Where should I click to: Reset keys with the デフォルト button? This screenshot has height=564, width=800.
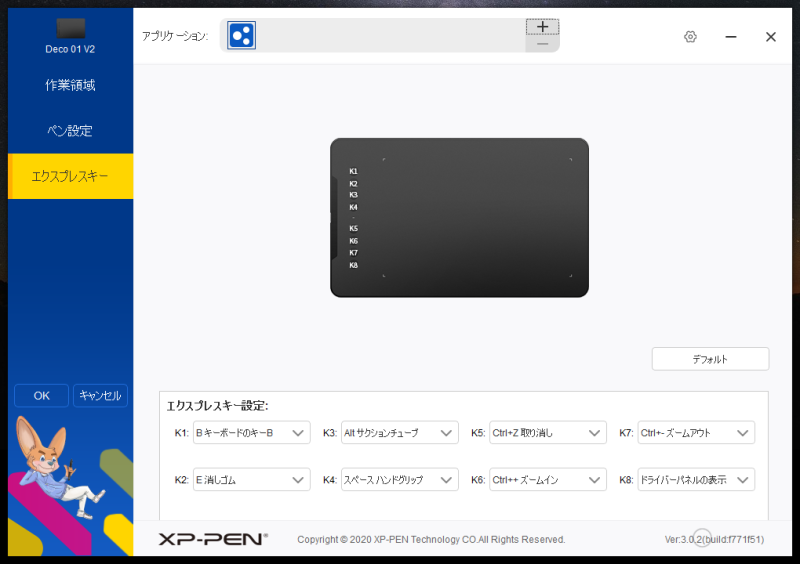click(x=710, y=359)
